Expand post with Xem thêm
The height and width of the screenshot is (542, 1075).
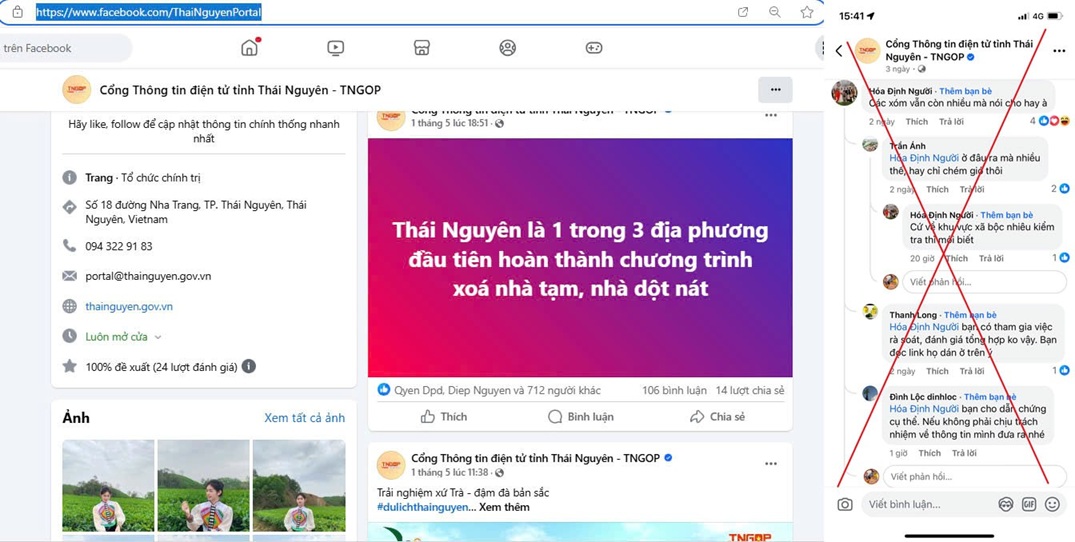(x=504, y=508)
